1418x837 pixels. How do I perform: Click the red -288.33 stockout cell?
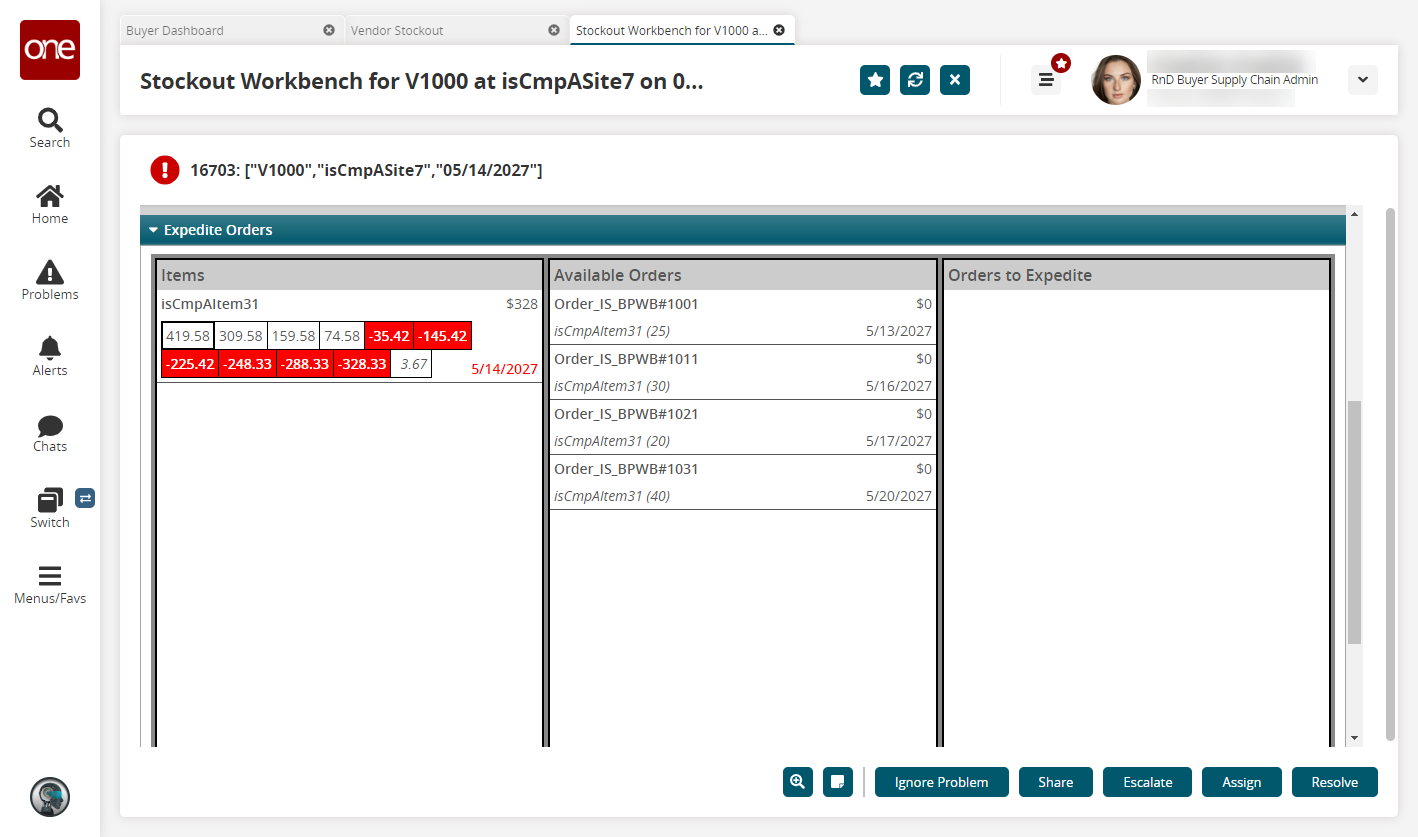click(304, 364)
